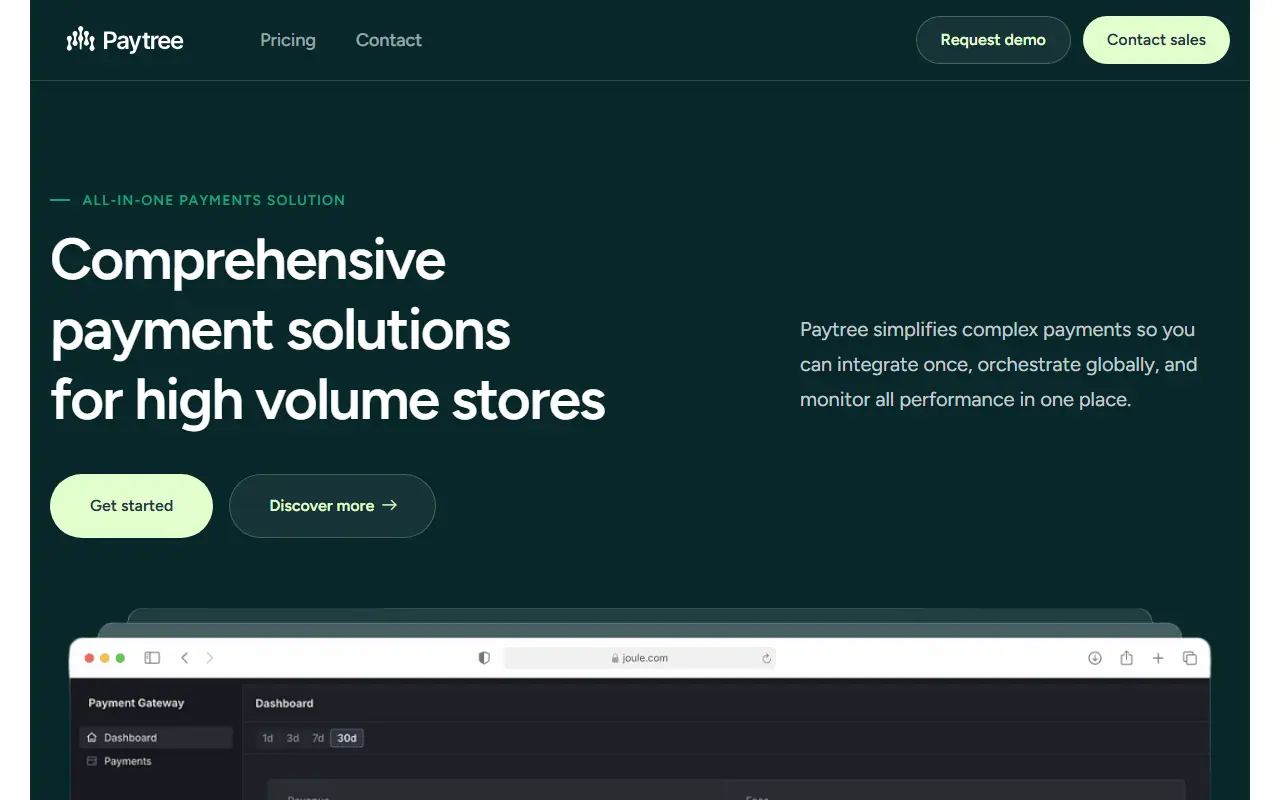
Task: Click the arrow icon in Discover more
Action: [x=390, y=505]
